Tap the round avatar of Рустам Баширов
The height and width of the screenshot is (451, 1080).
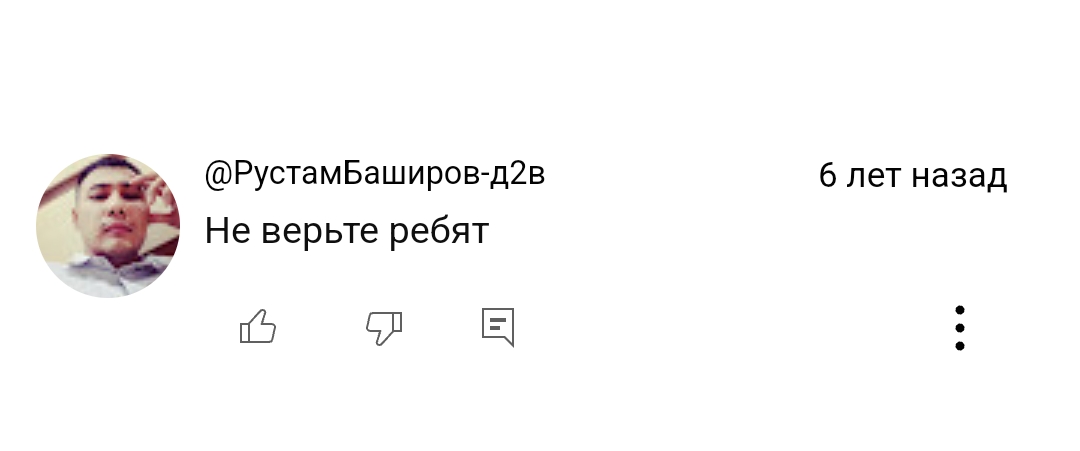[x=108, y=226]
